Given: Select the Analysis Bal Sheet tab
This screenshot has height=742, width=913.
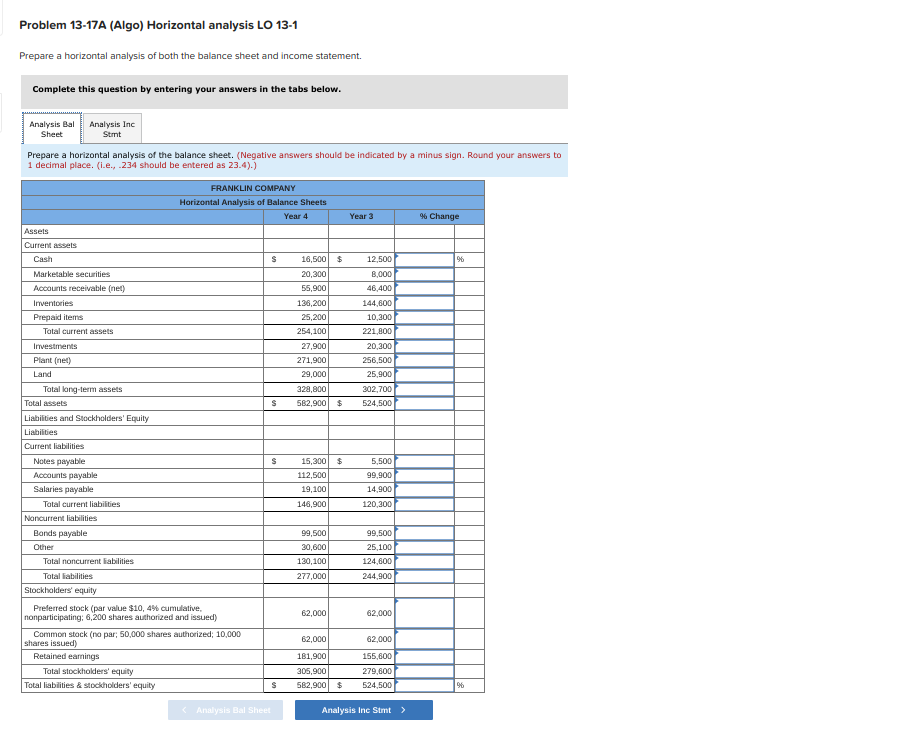Looking at the screenshot, I should click(x=52, y=129).
